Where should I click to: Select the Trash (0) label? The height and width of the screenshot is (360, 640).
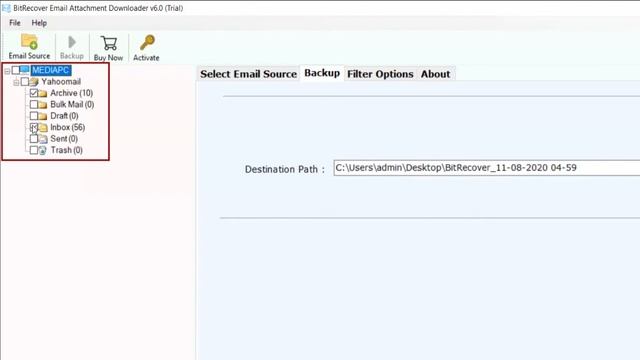point(67,150)
